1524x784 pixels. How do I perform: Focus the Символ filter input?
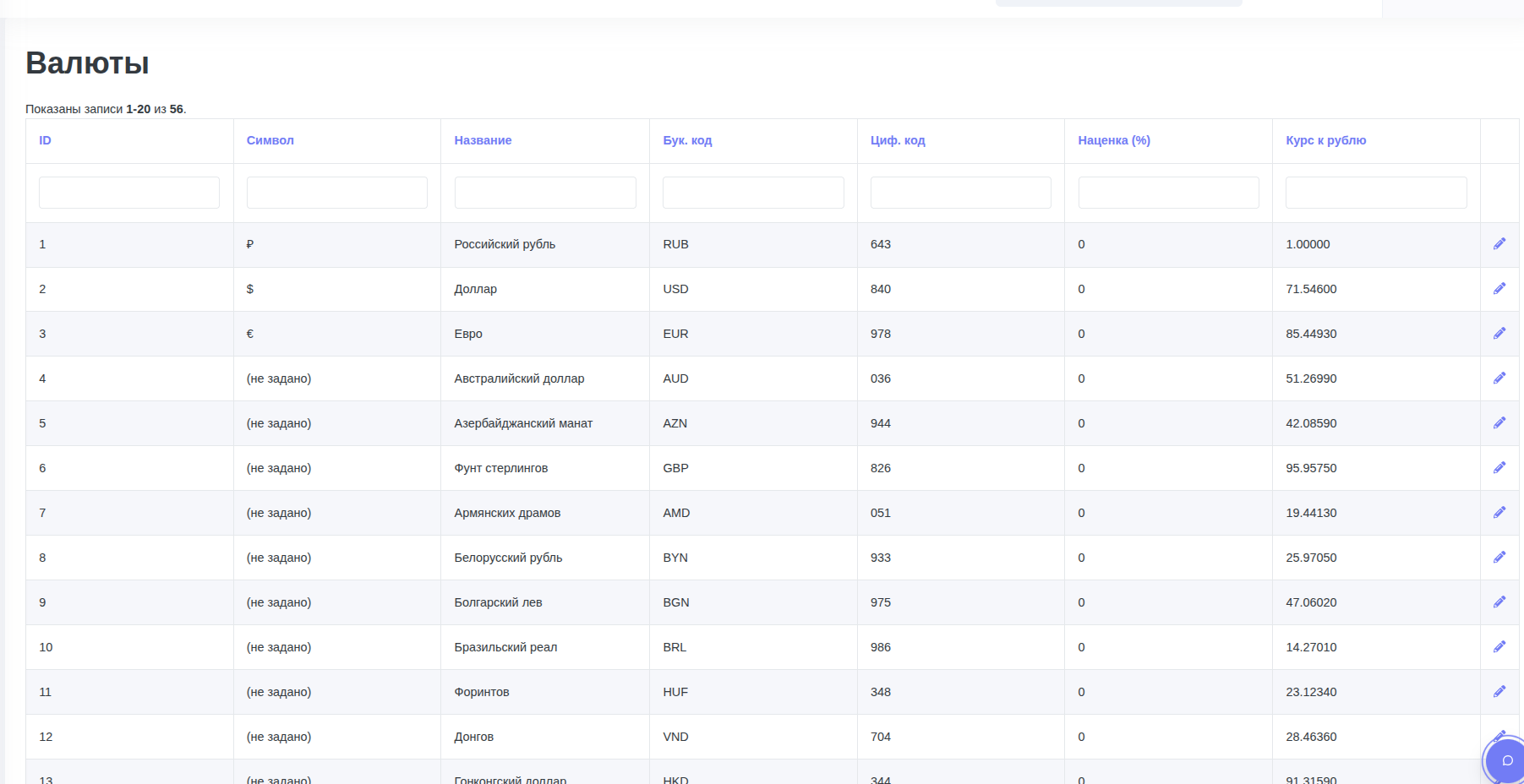[337, 193]
